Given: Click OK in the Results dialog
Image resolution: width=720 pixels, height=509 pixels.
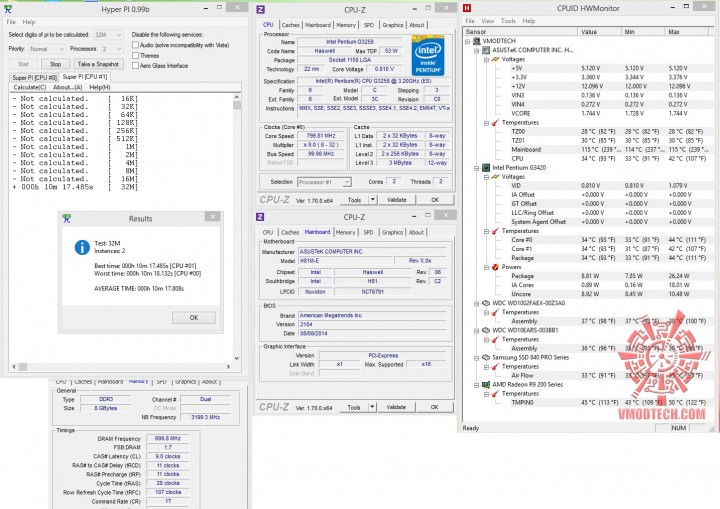Looking at the screenshot, I should pyautogui.click(x=194, y=317).
